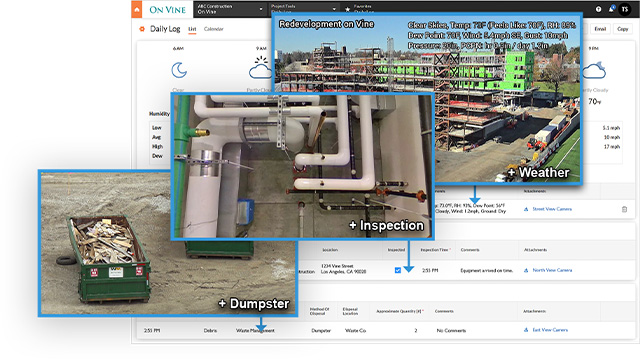Open the notifications bell

click(611, 9)
